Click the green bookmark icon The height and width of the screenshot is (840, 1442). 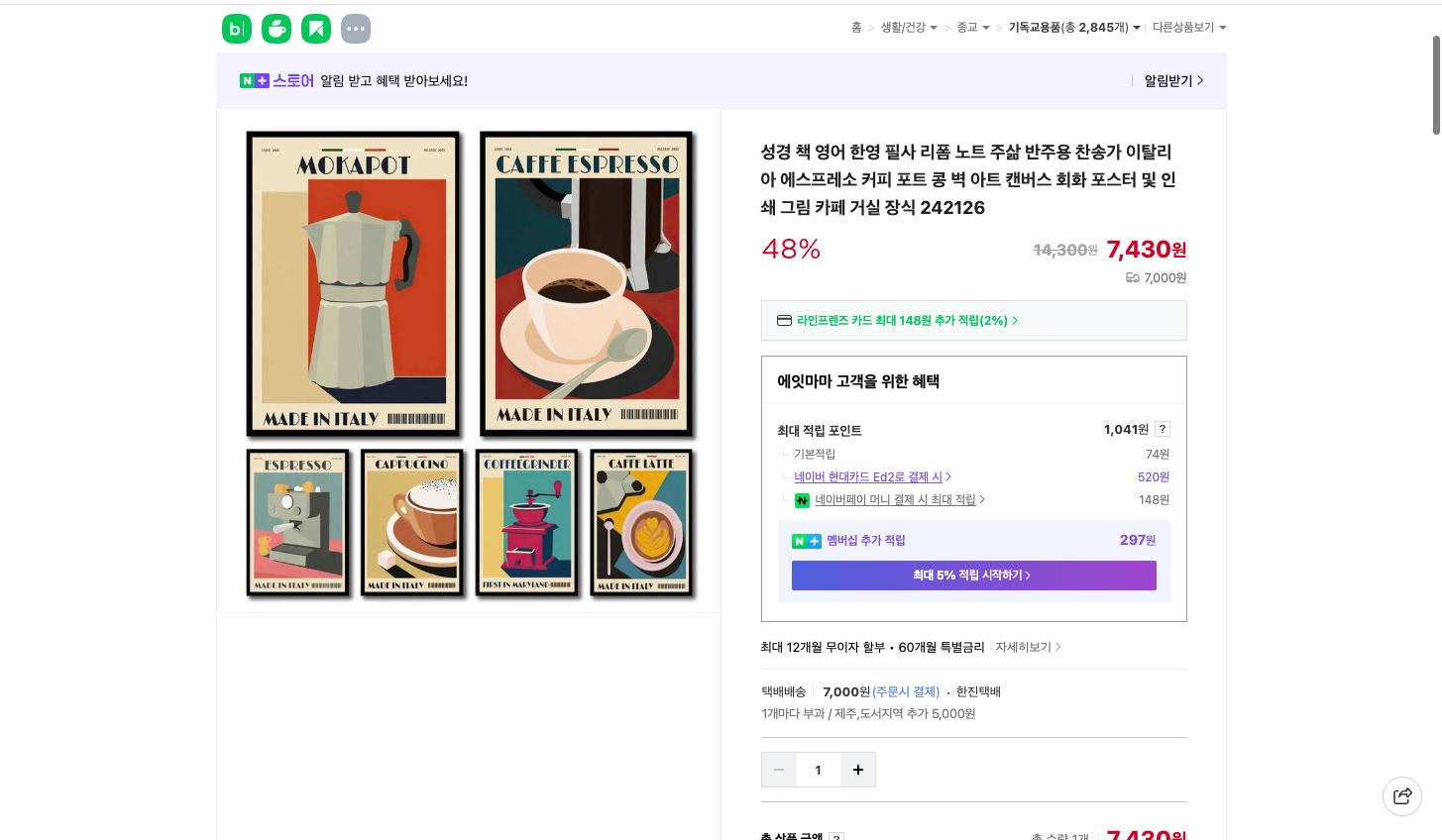[x=315, y=29]
